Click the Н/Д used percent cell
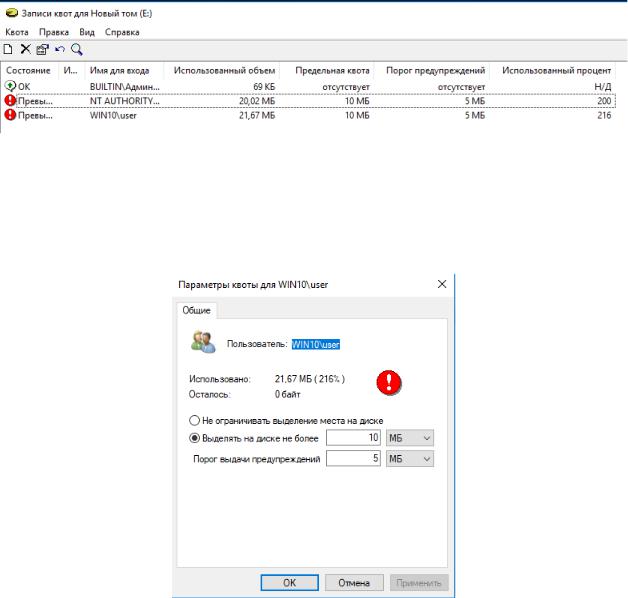628x598 pixels. (x=603, y=87)
